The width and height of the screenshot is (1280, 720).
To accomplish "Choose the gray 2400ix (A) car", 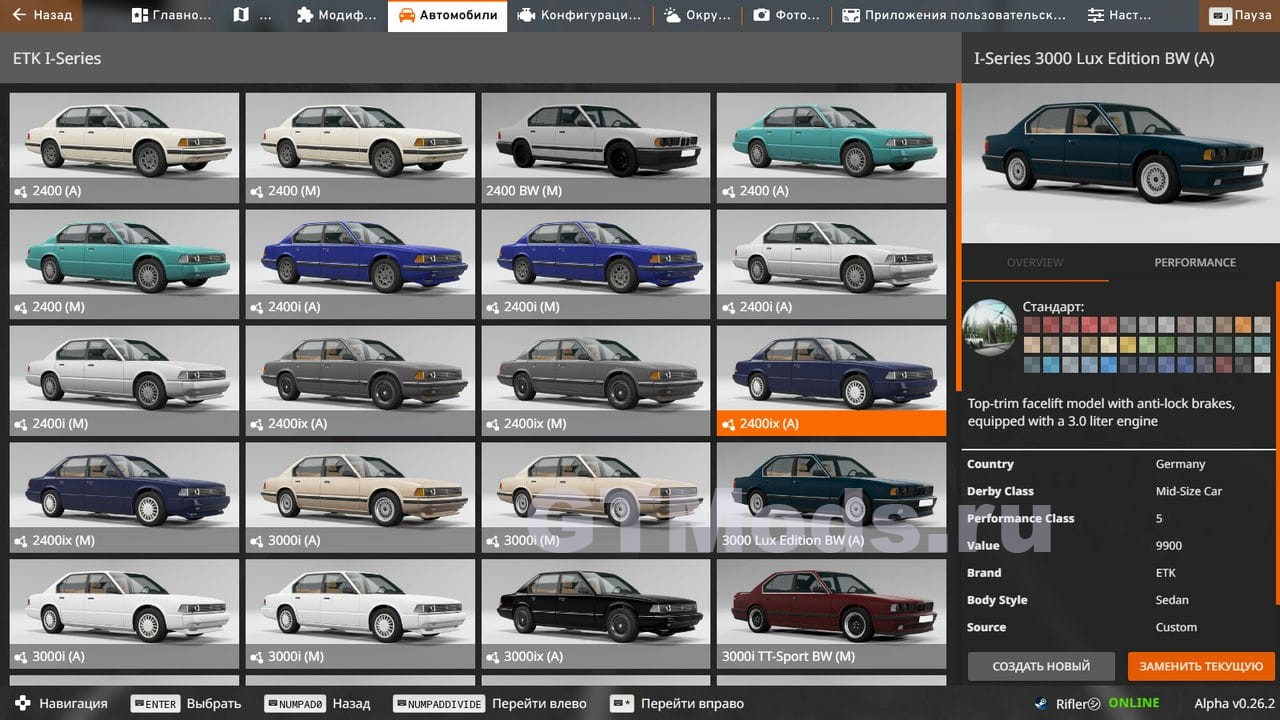I will (x=360, y=381).
